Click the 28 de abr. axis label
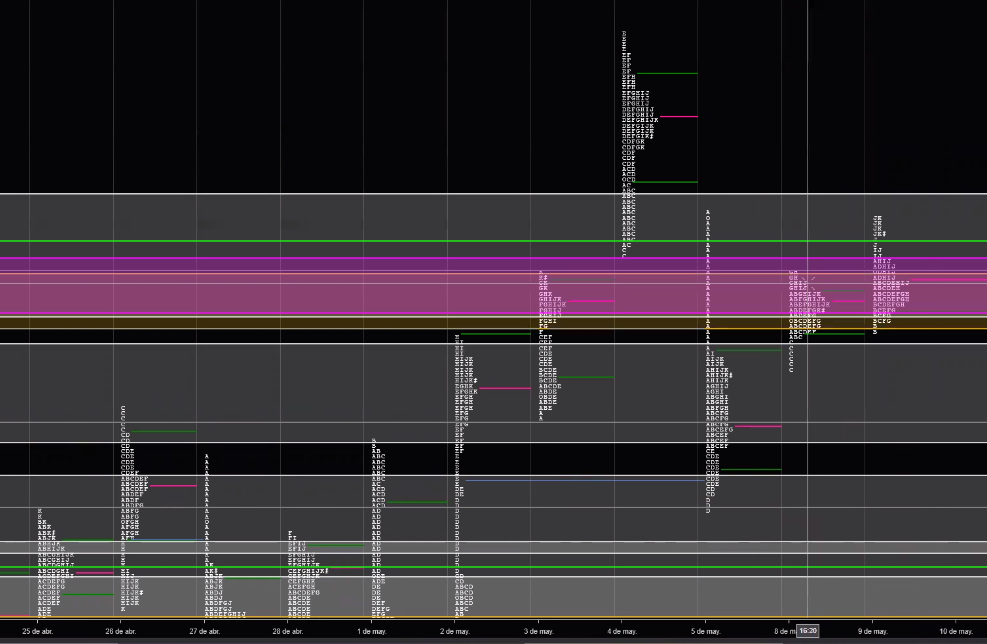The height and width of the screenshot is (644, 987). (288, 631)
